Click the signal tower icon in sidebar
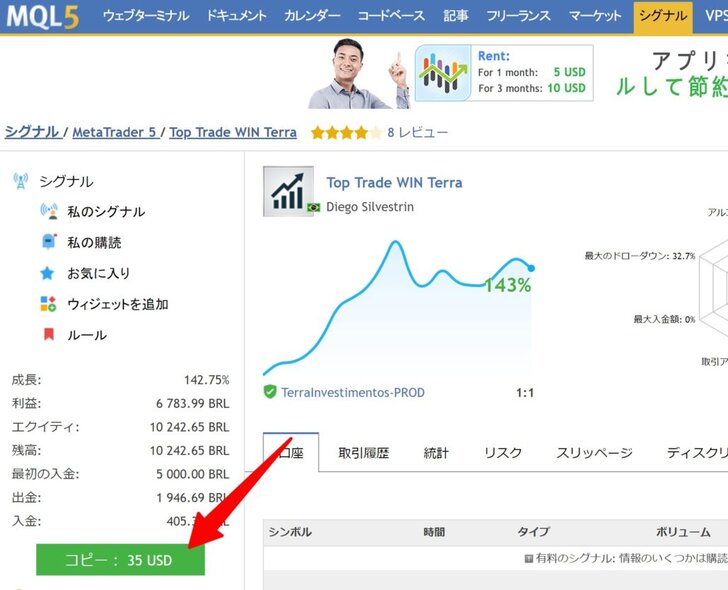 click(21, 181)
